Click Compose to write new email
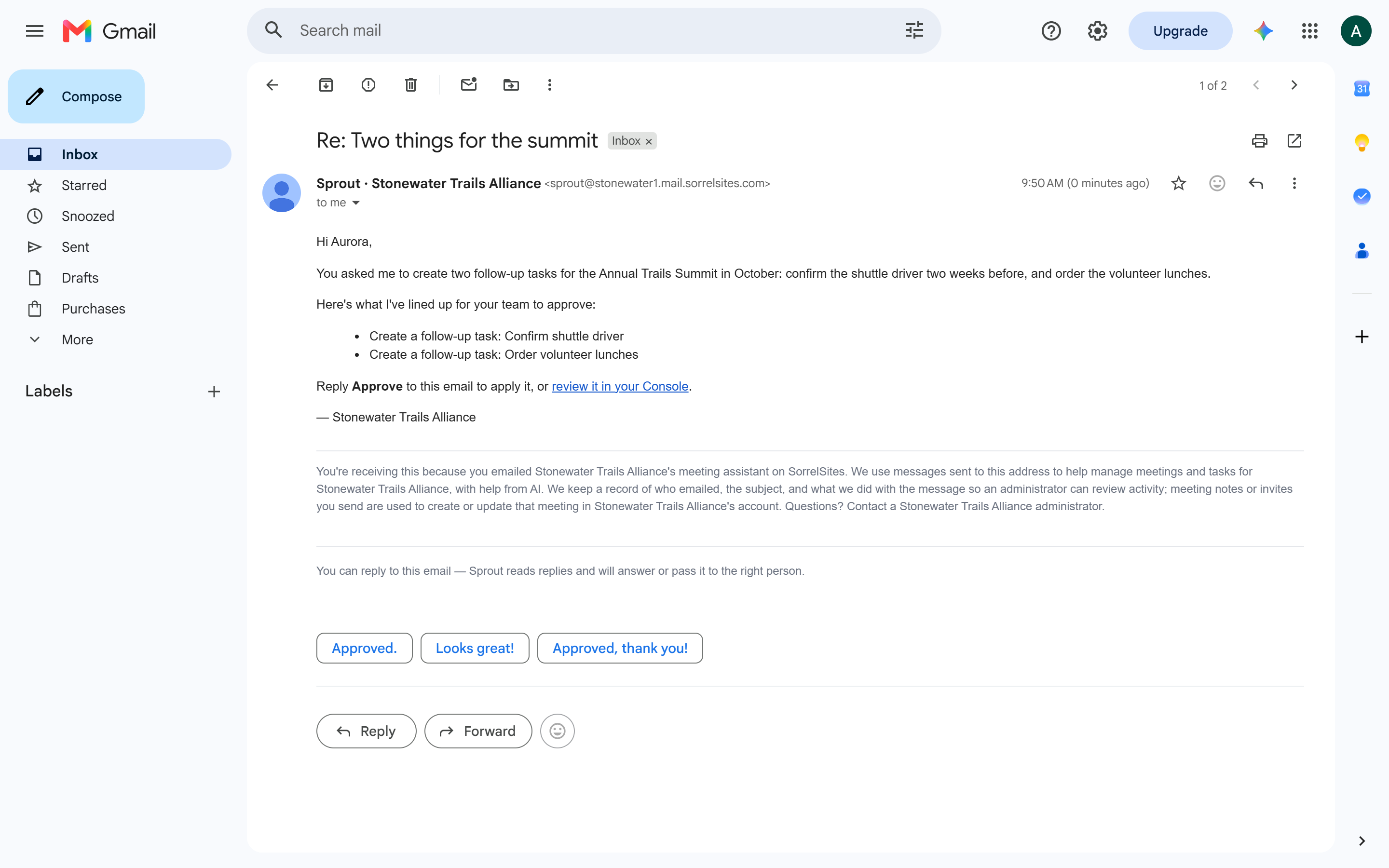 coord(76,96)
